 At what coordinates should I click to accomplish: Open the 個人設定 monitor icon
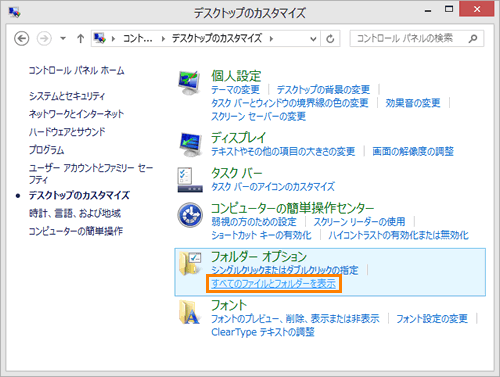(x=190, y=82)
